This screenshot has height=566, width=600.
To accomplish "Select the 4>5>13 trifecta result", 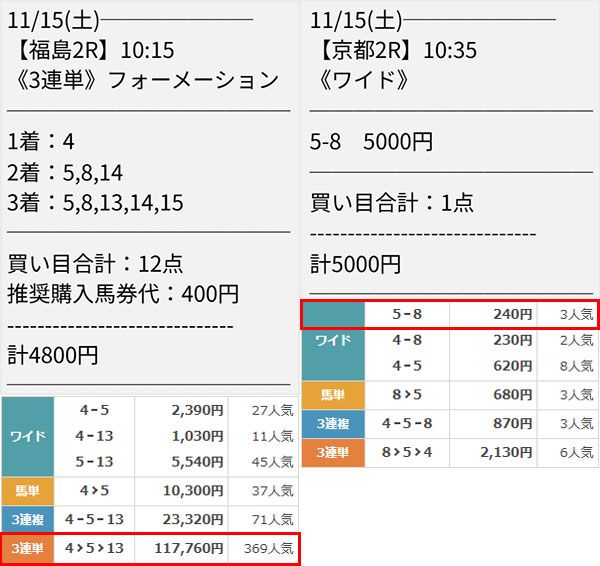I will tap(94, 548).
